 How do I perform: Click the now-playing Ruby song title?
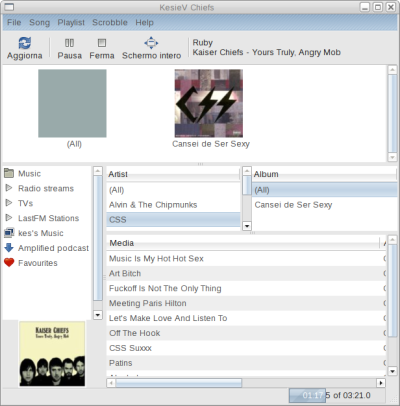pyautogui.click(x=202, y=43)
